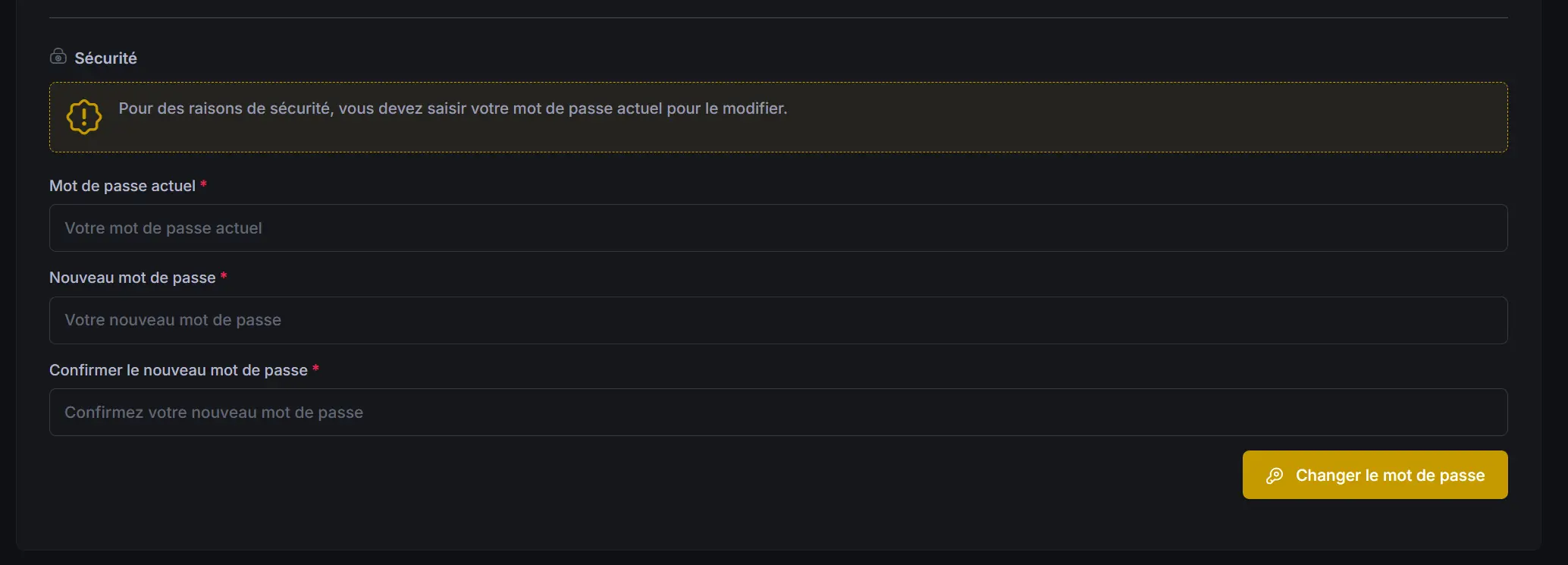Click the Mot de passe actuel label
The image size is (1568, 565).
(122, 185)
